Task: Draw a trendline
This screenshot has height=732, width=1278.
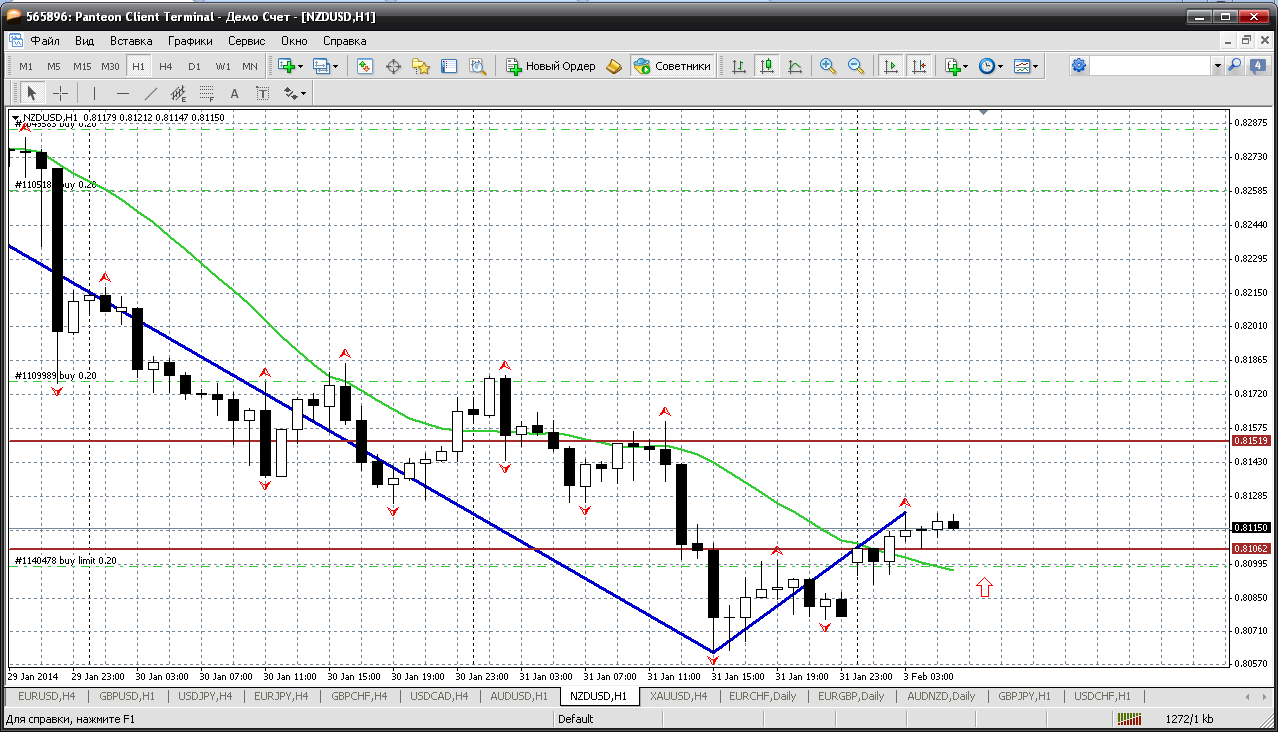Action: (150, 93)
